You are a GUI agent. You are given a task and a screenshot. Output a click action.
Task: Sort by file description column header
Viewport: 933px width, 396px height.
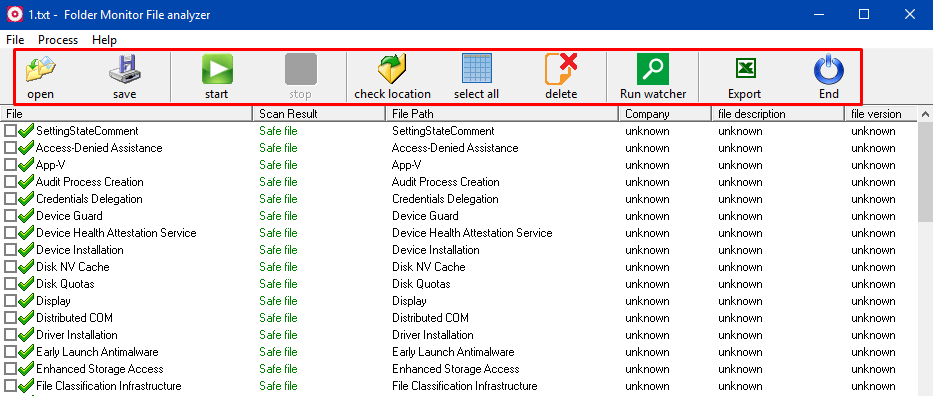coord(778,114)
